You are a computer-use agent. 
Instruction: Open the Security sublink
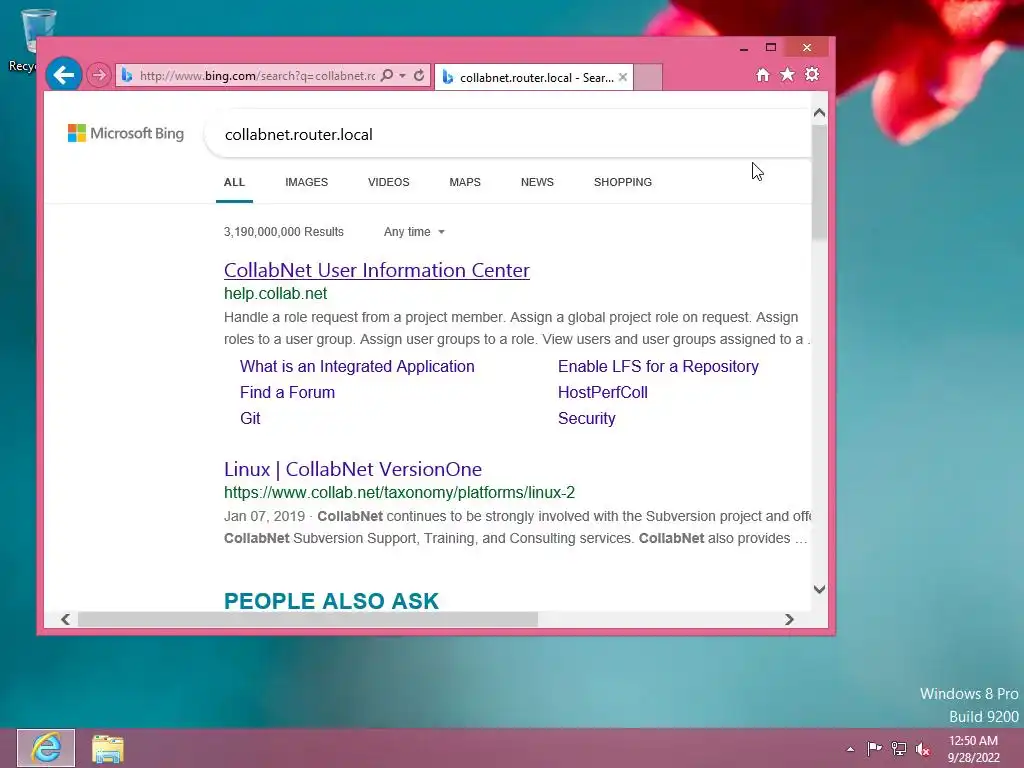pyautogui.click(x=586, y=419)
